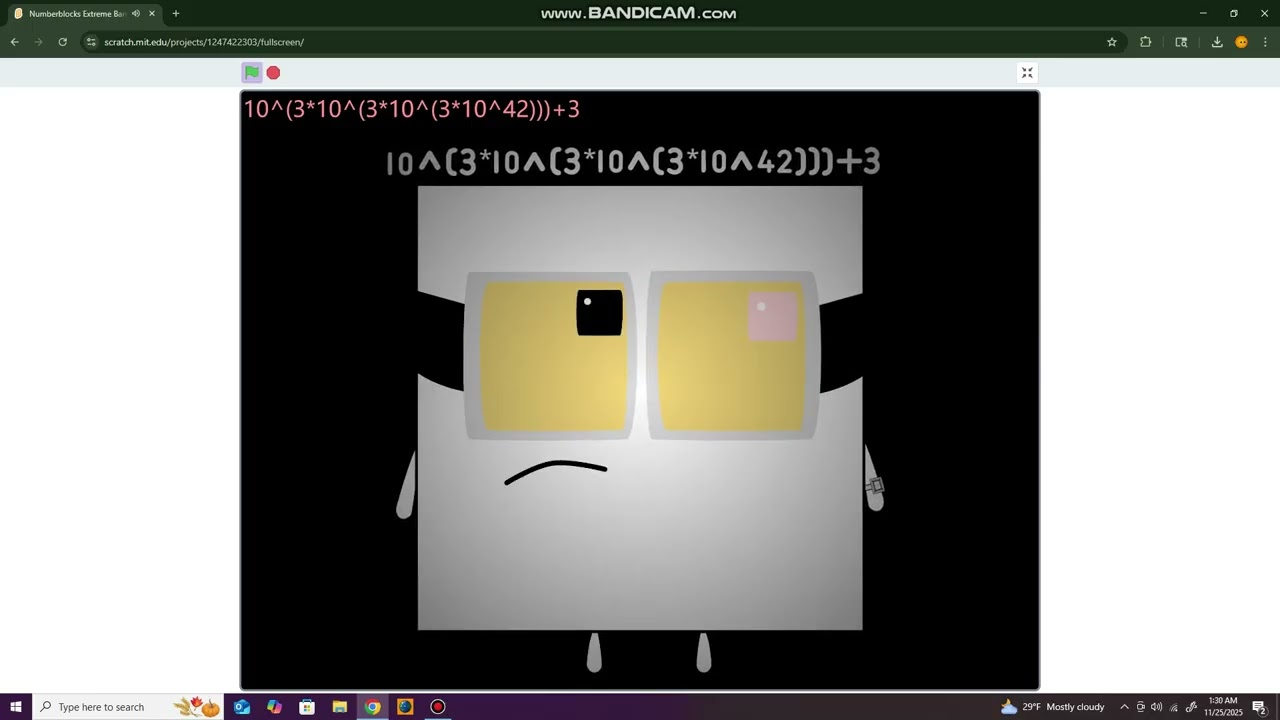Click the character's curved mouth
Viewport: 1280px width, 720px height.
point(556,471)
